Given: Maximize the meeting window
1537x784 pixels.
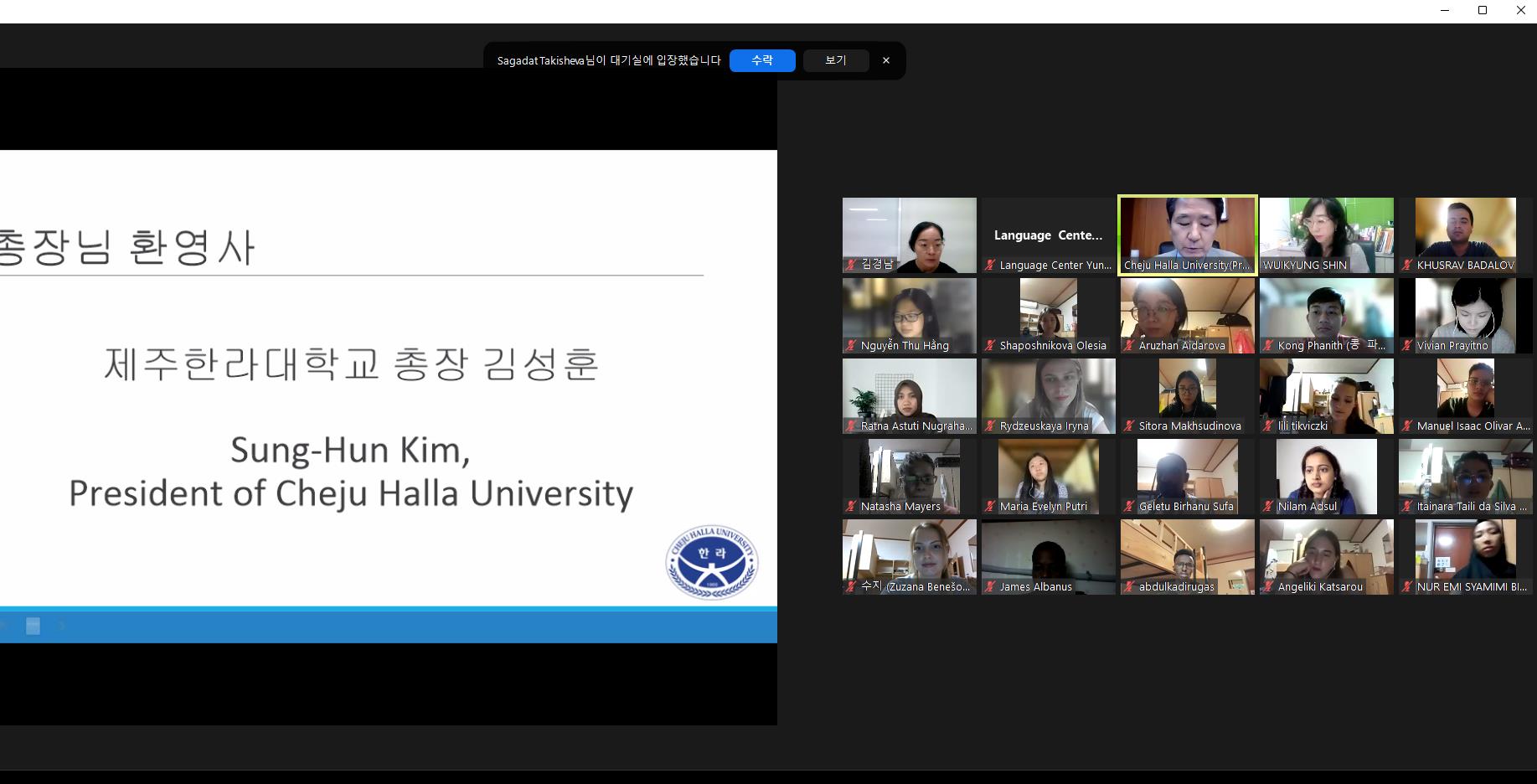Looking at the screenshot, I should pyautogui.click(x=1483, y=10).
